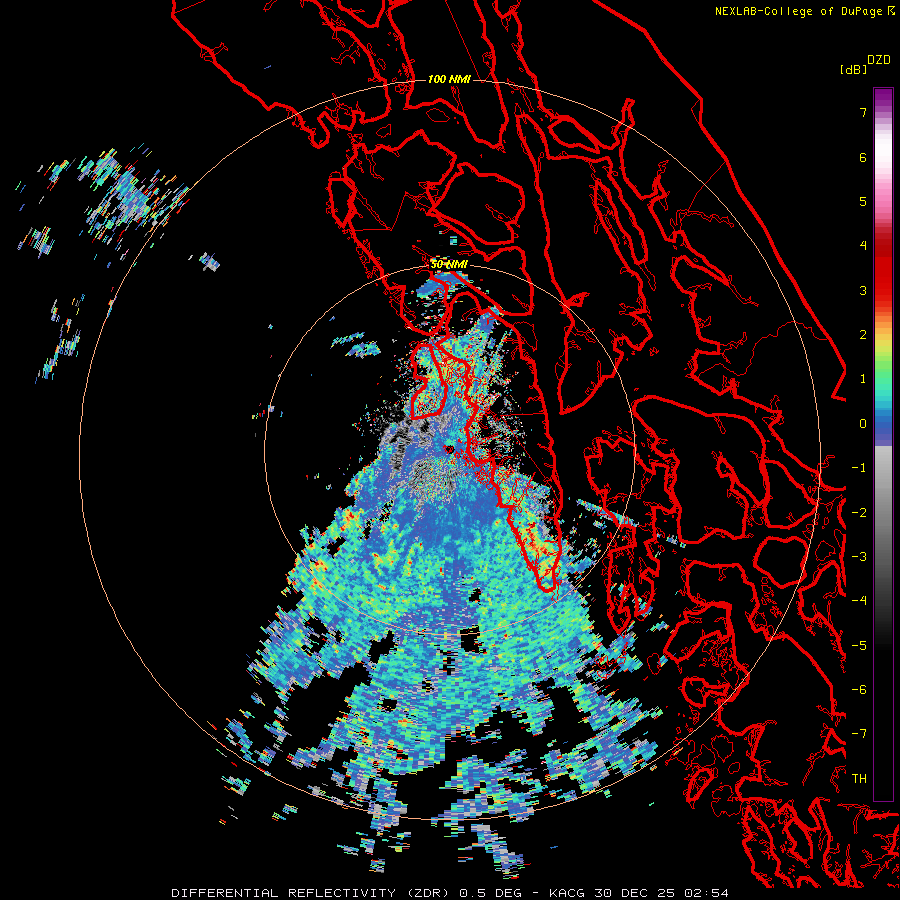Click the 100 NMI range ring label

[x=449, y=79]
